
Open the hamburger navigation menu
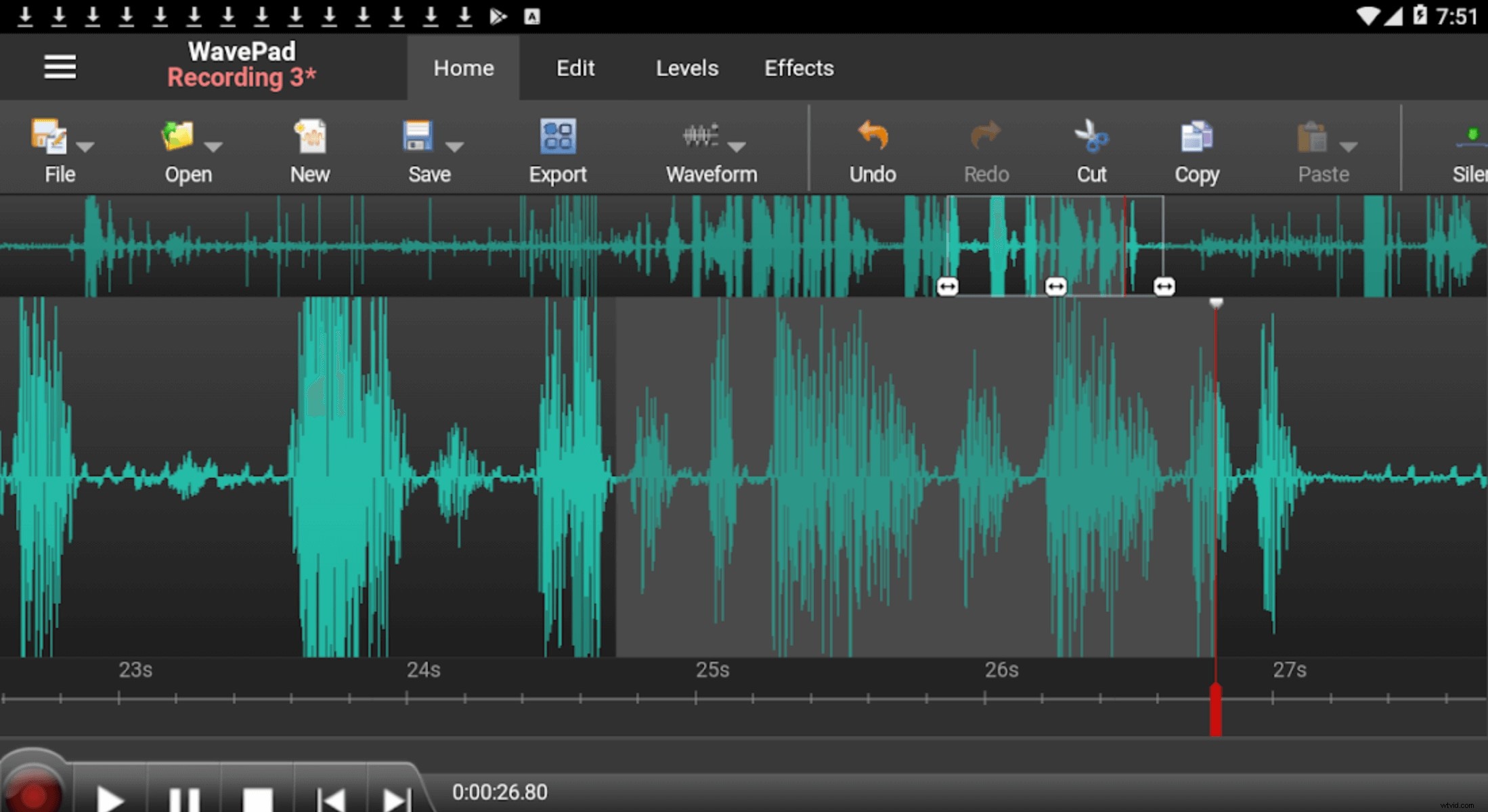pyautogui.click(x=60, y=67)
